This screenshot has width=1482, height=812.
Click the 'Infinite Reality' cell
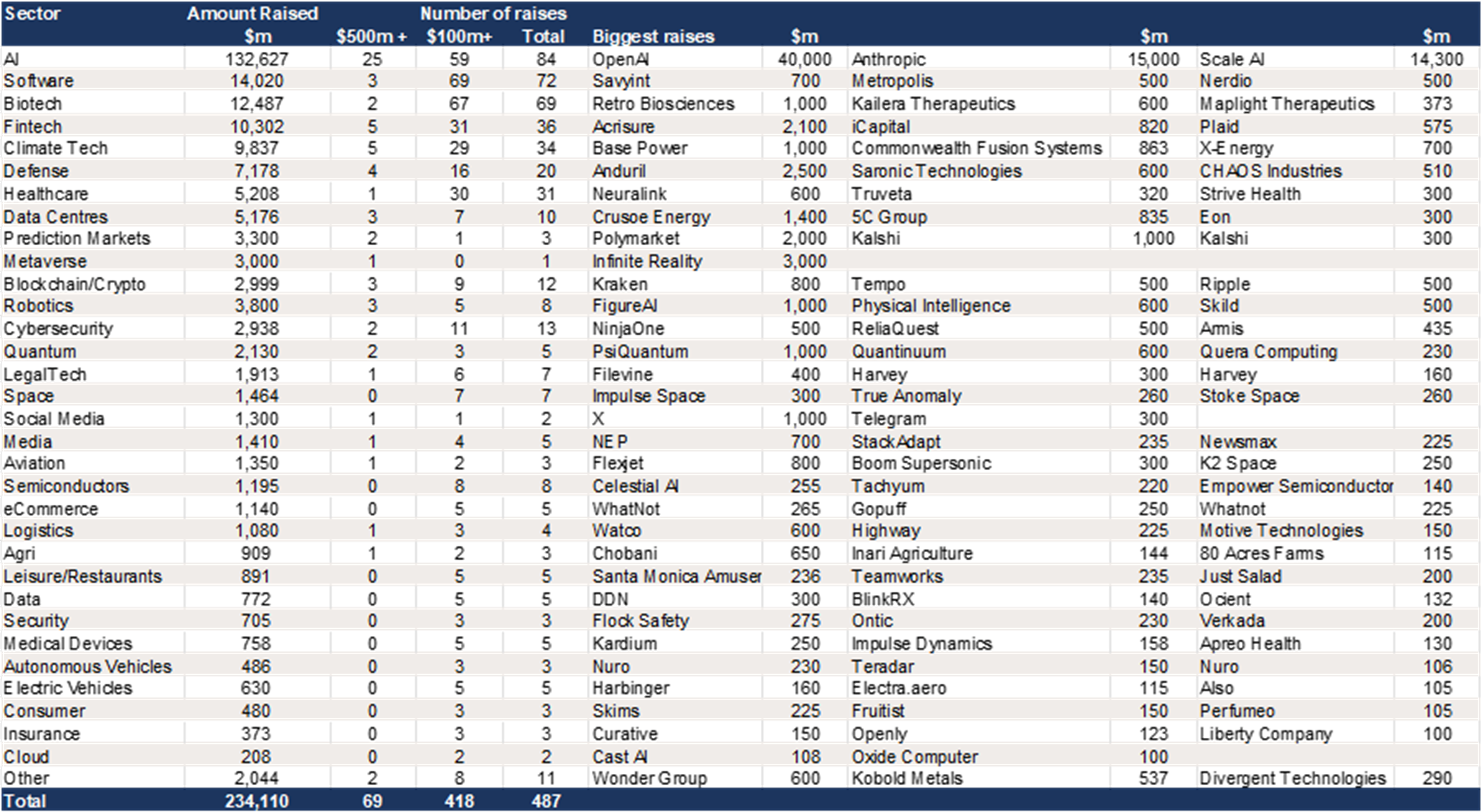[x=647, y=262]
